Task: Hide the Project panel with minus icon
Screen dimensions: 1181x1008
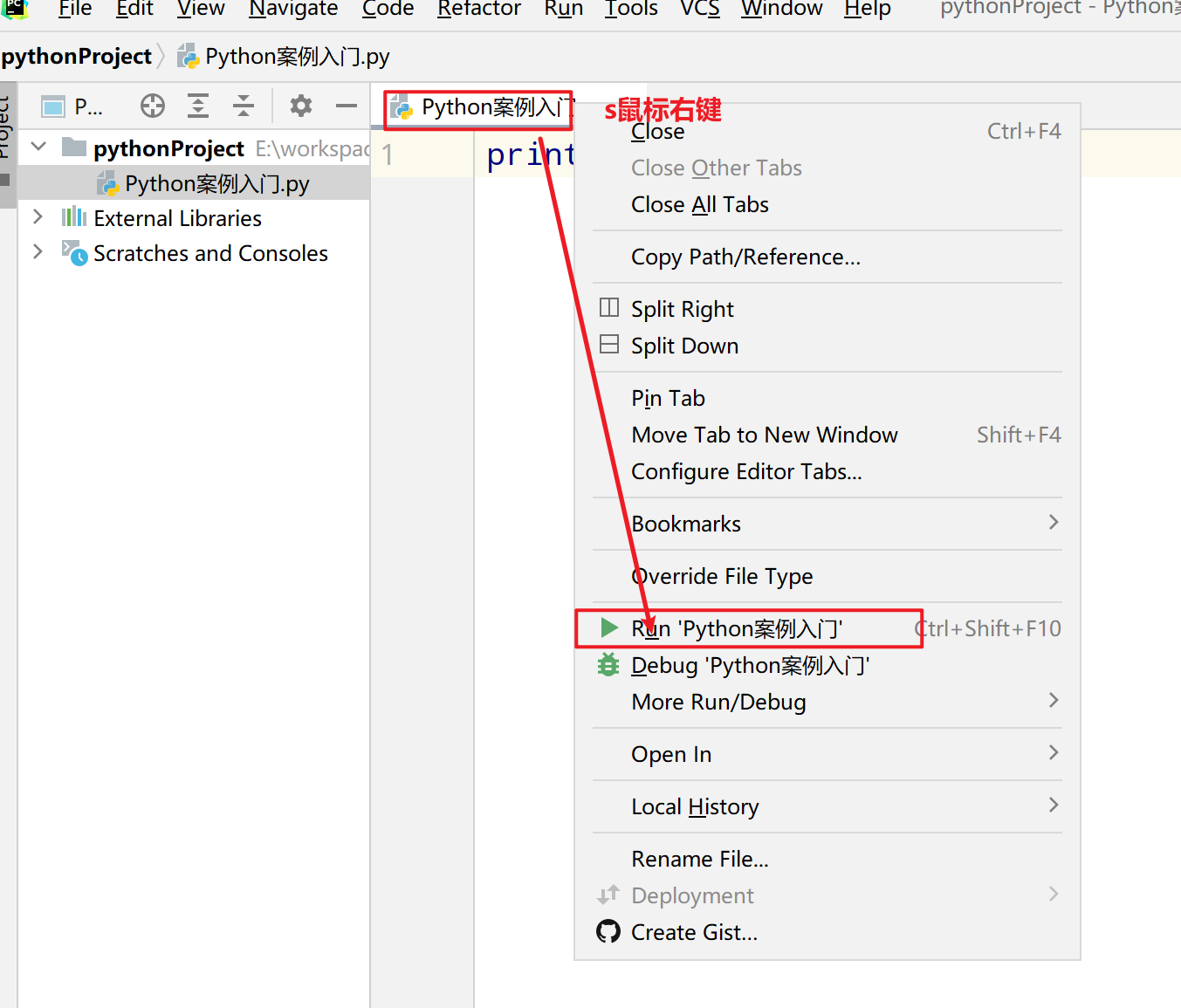Action: 347,106
